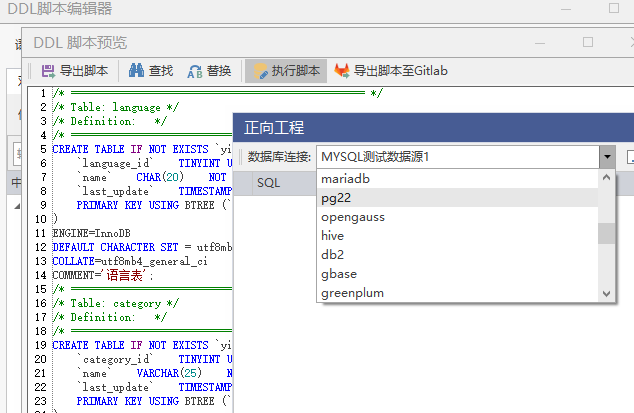Click `last_update` on line 22
The image size is (634, 413).
pos(115,387)
